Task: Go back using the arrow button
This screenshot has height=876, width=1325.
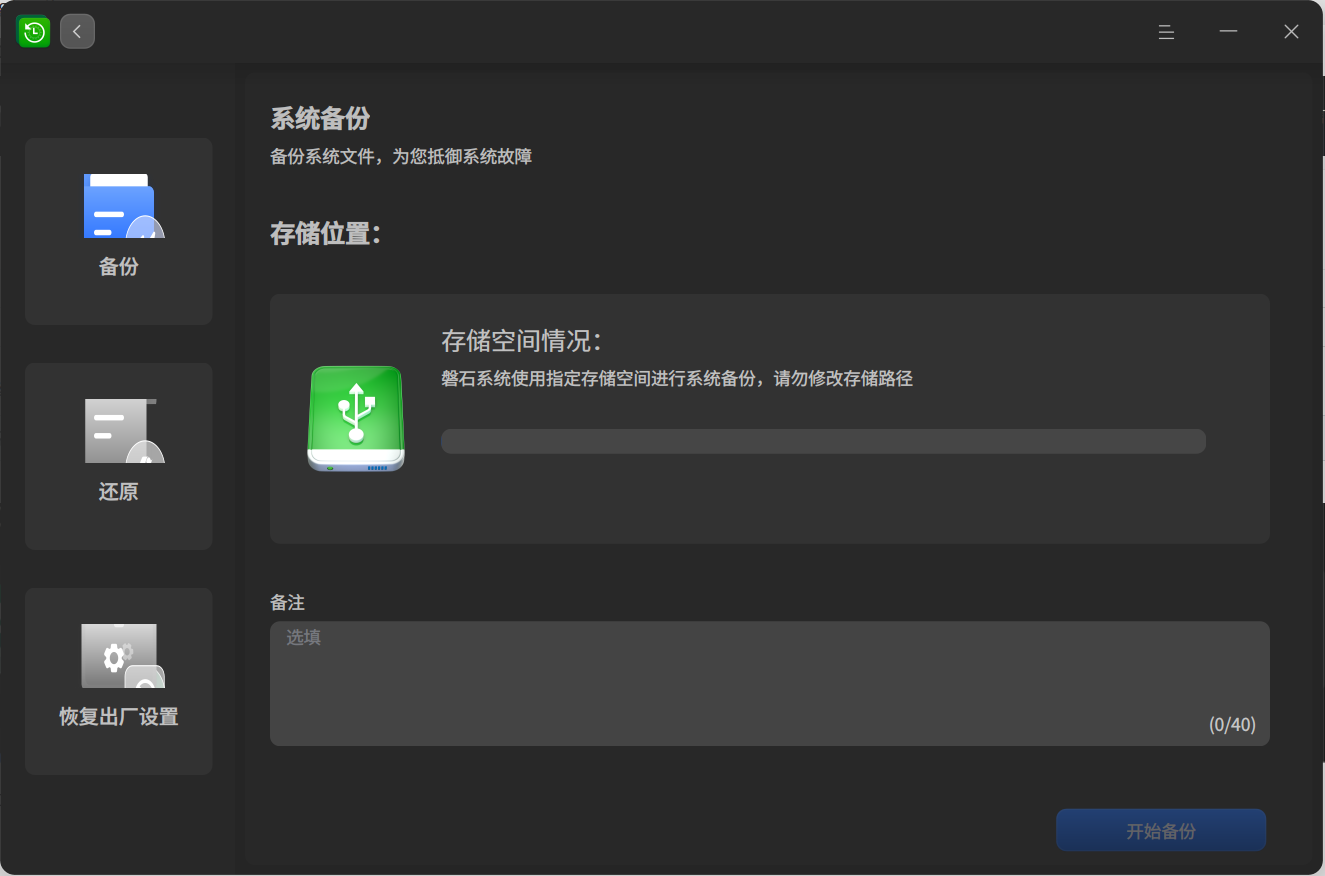Action: point(77,32)
